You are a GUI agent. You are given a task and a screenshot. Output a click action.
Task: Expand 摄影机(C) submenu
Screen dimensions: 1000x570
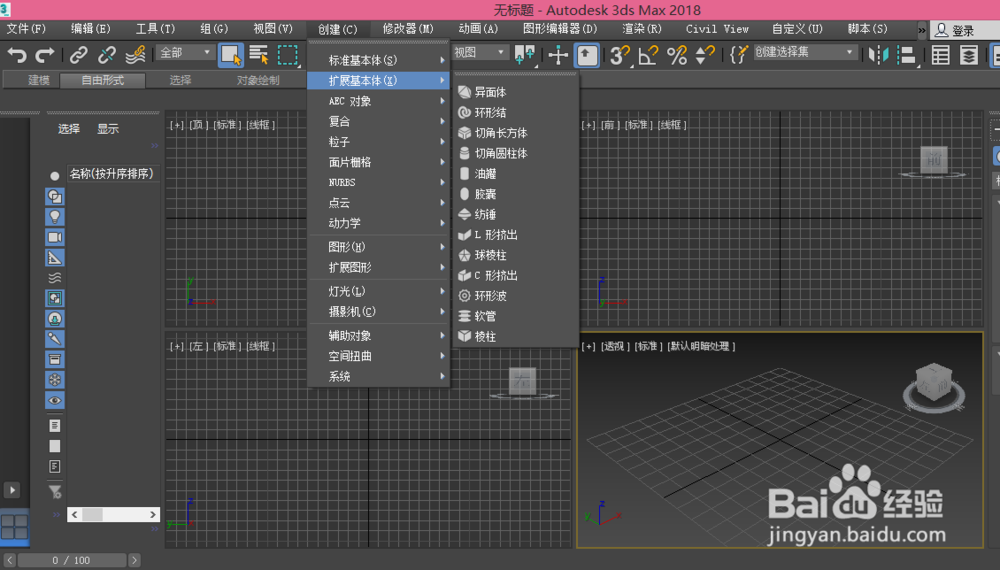tap(379, 312)
